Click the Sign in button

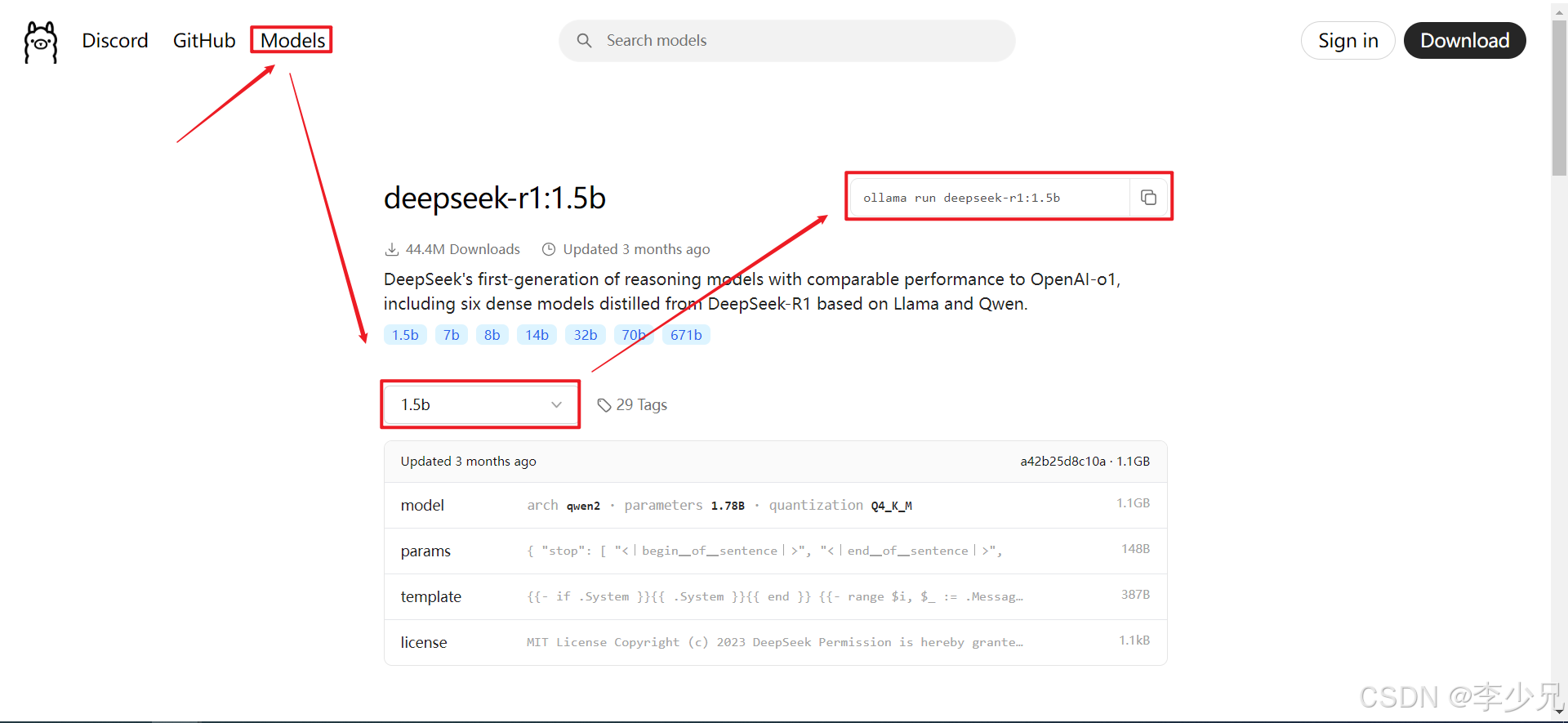(x=1347, y=41)
